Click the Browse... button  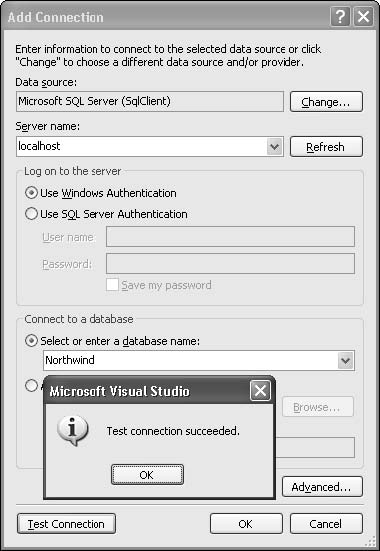click(318, 407)
